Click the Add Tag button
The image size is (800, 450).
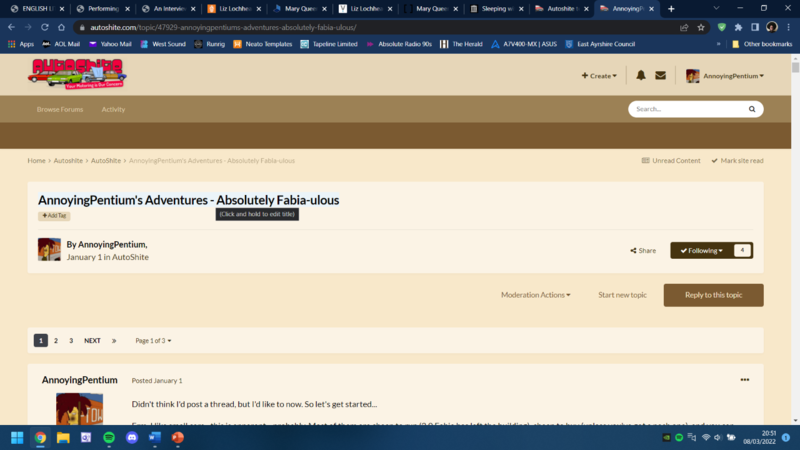(54, 216)
